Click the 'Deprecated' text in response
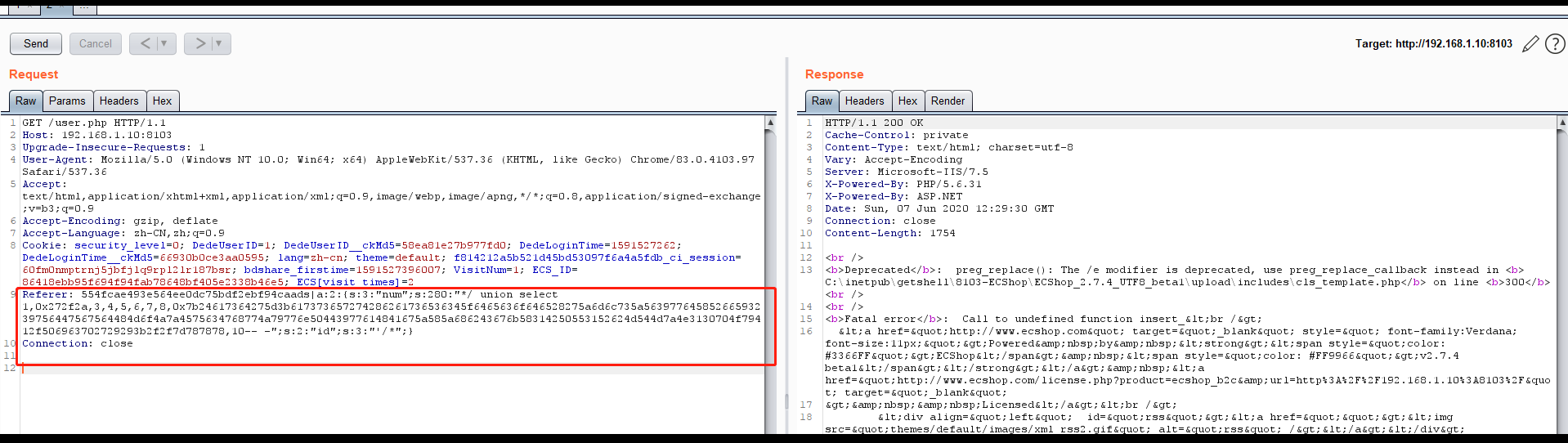 [877, 270]
